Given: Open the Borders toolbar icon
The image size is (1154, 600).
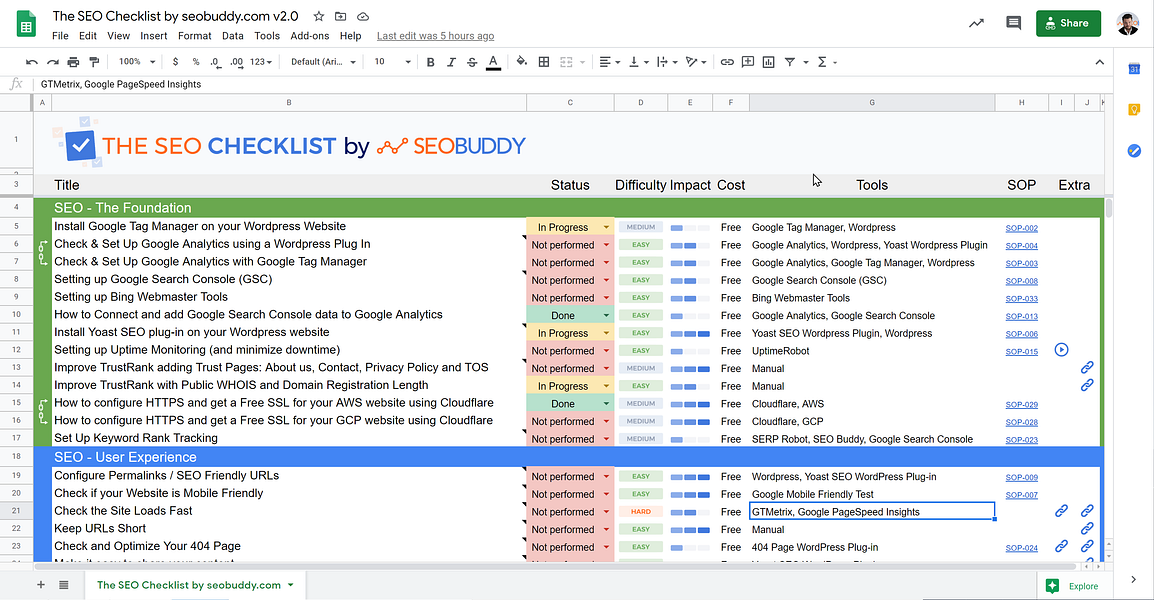Looking at the screenshot, I should click(544, 61).
